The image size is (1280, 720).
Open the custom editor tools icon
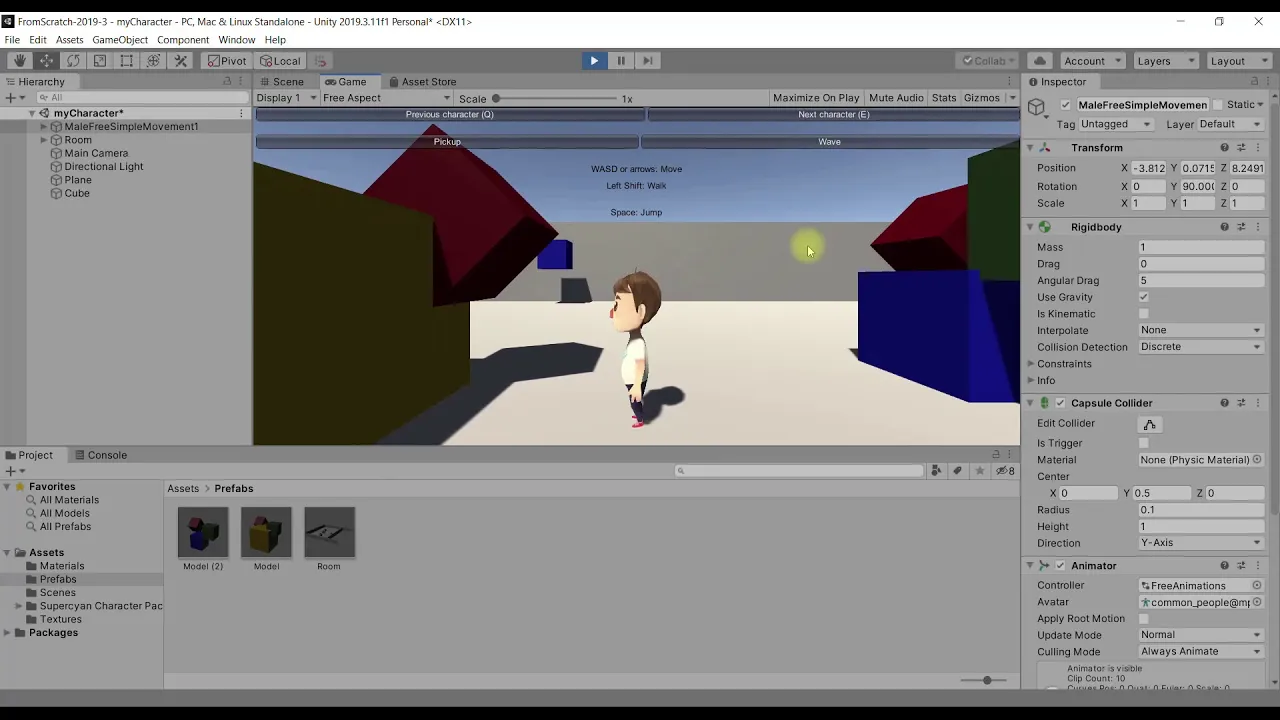click(181, 61)
